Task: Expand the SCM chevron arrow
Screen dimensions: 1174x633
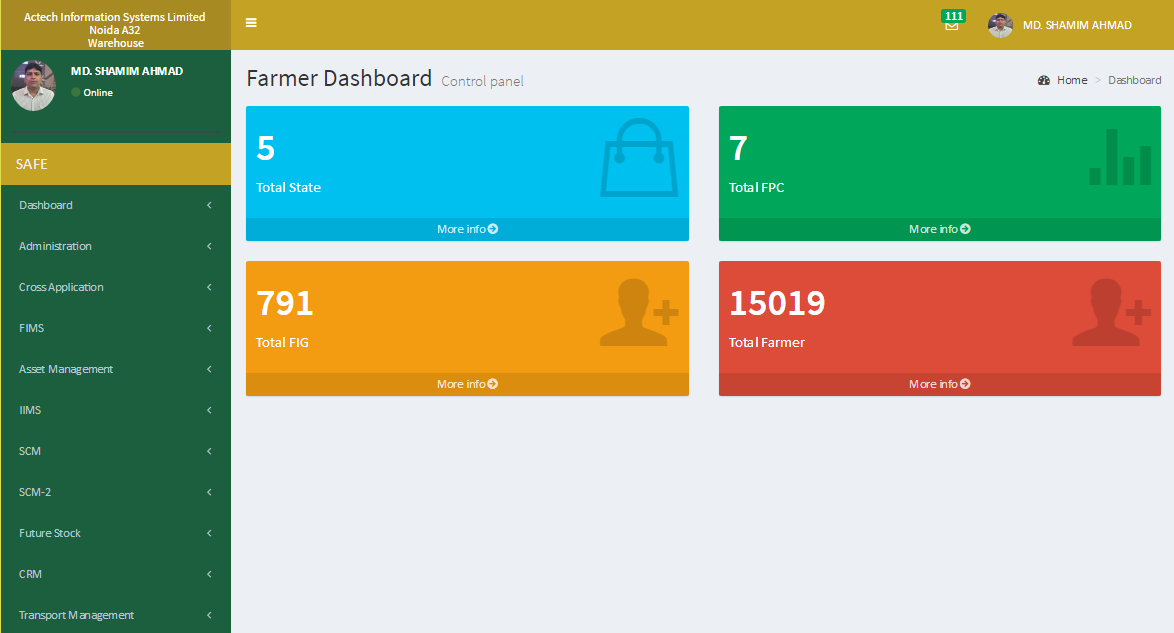Action: click(209, 451)
